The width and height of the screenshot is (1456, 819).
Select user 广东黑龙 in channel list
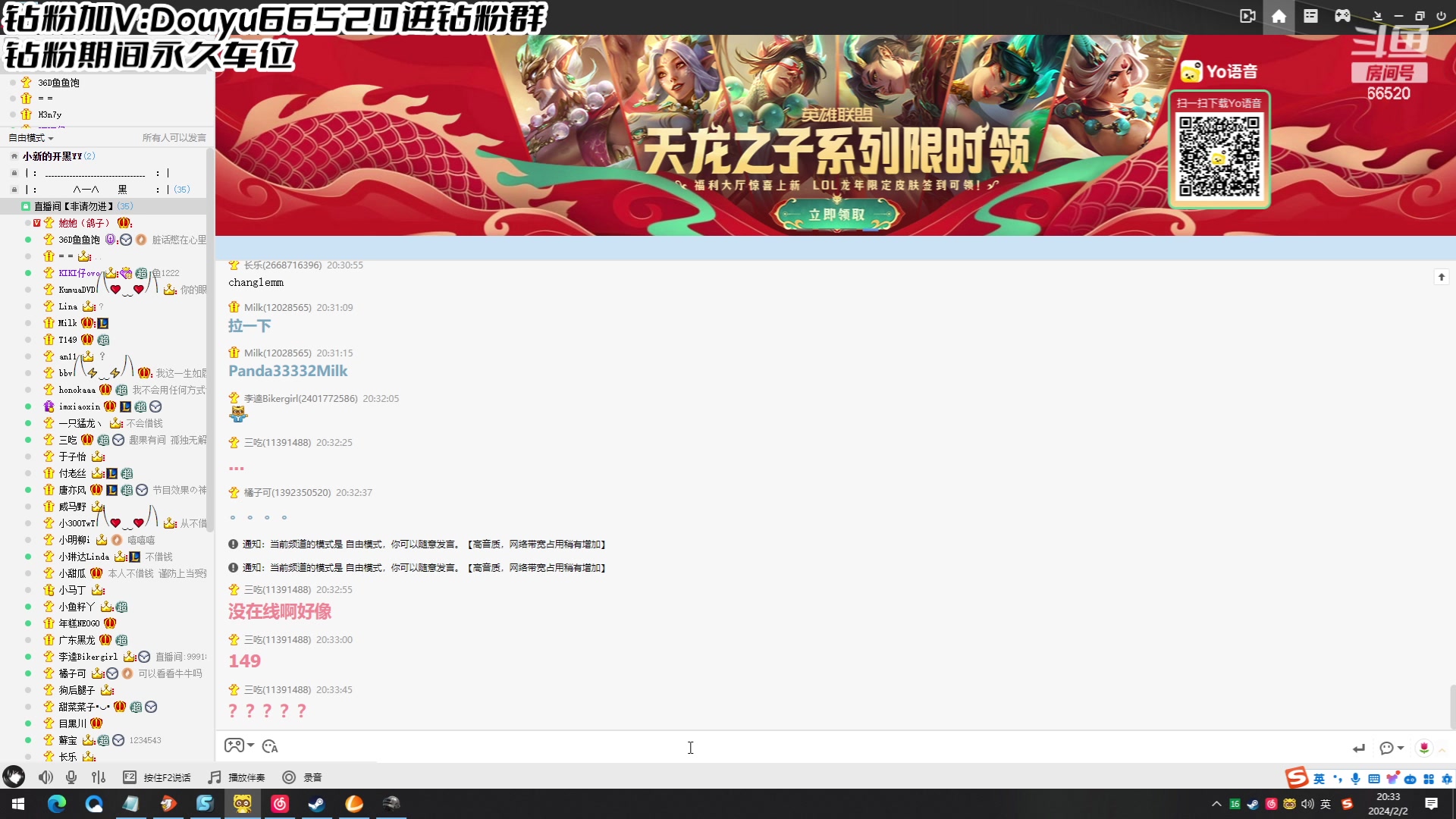77,640
